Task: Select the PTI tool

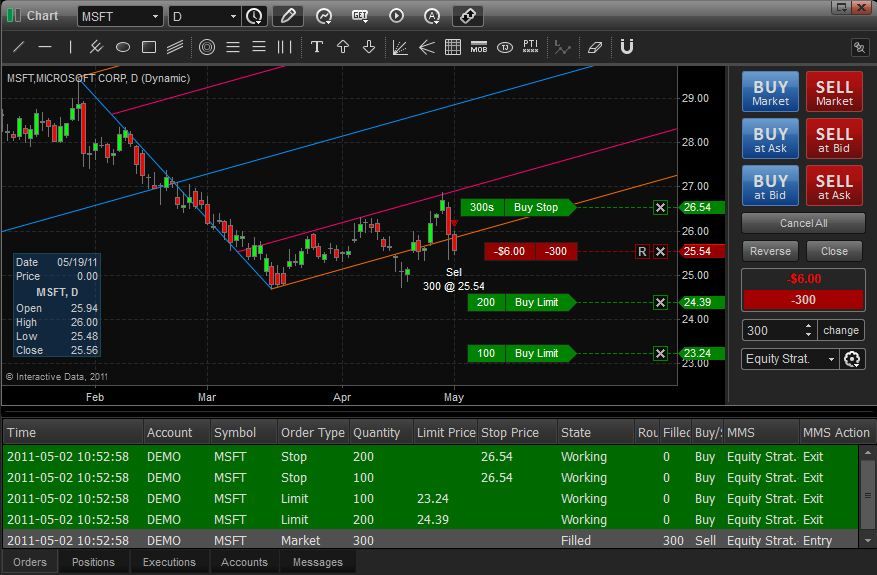Action: click(530, 48)
